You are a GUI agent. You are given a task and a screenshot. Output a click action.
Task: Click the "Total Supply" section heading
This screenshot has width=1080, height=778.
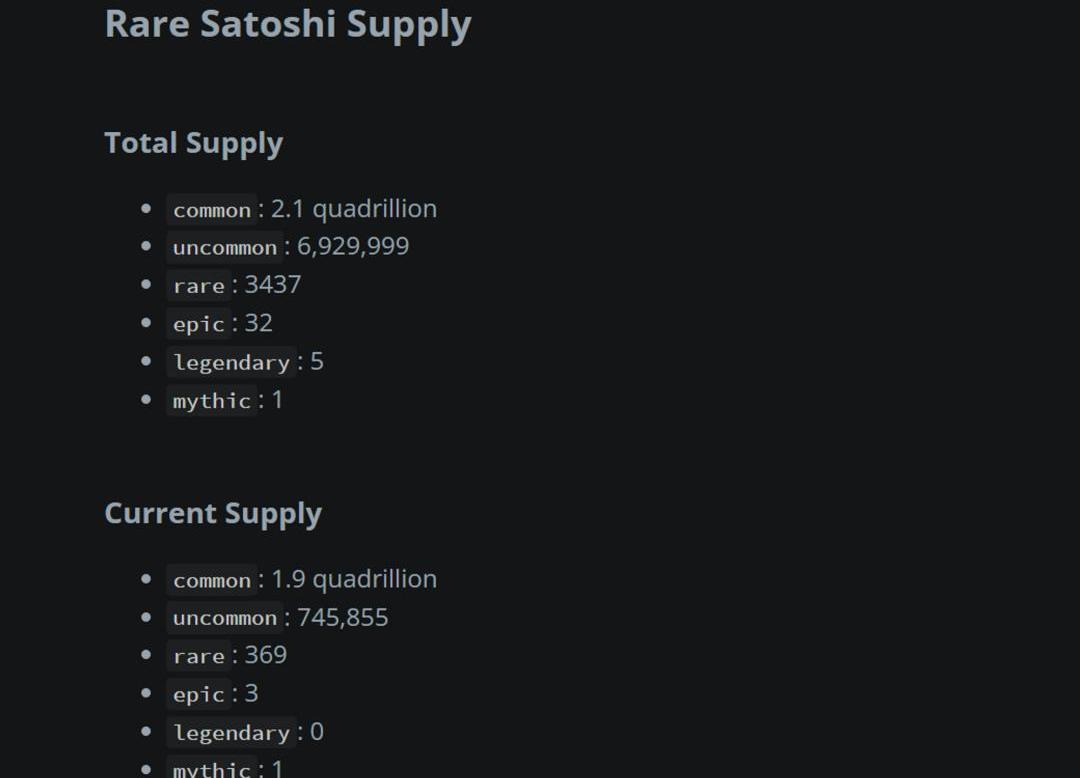(x=193, y=143)
